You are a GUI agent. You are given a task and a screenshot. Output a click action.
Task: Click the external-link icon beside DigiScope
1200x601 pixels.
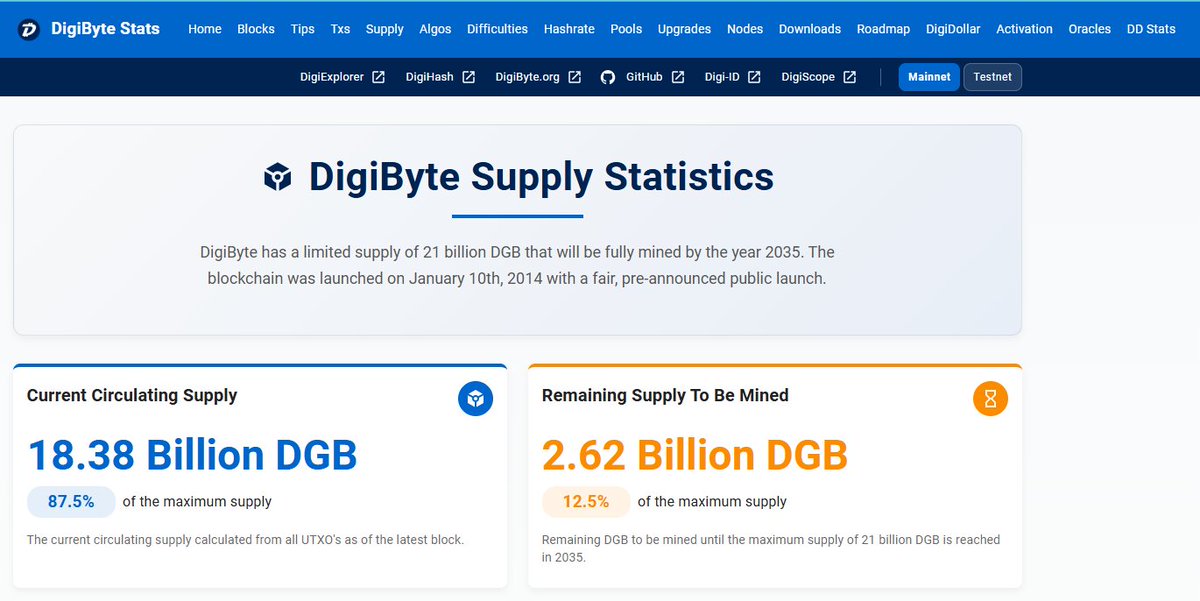coord(849,77)
